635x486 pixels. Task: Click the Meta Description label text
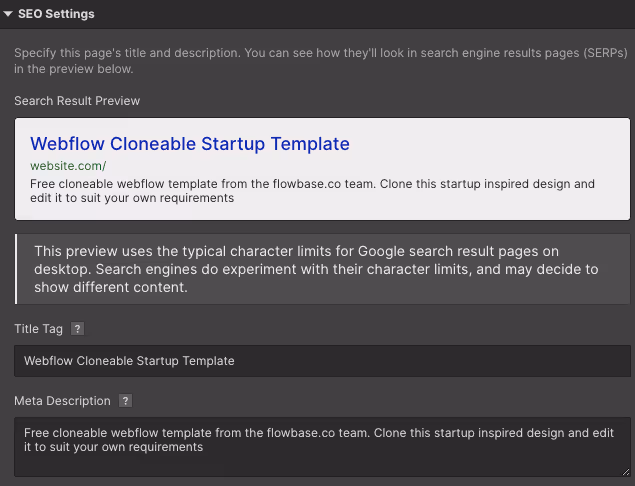62,401
